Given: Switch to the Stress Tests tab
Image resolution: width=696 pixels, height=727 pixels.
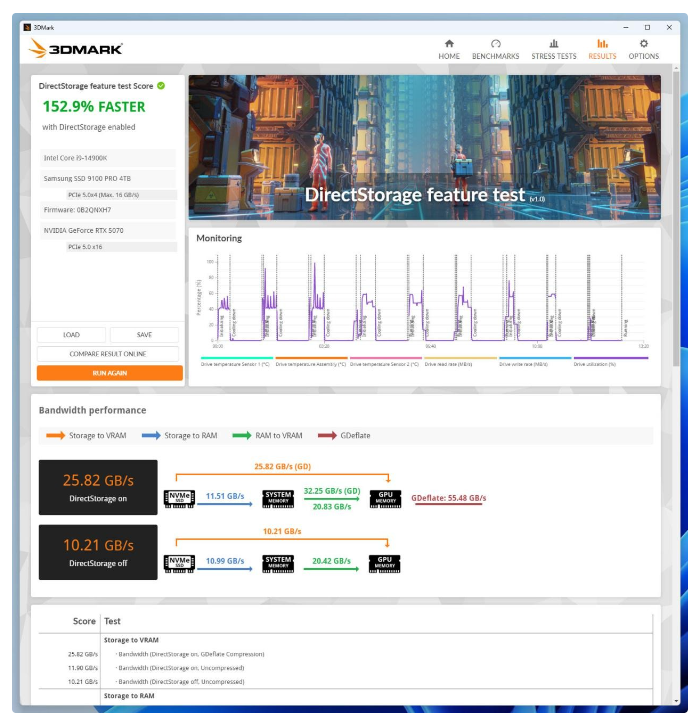Looking at the screenshot, I should pyautogui.click(x=554, y=50).
